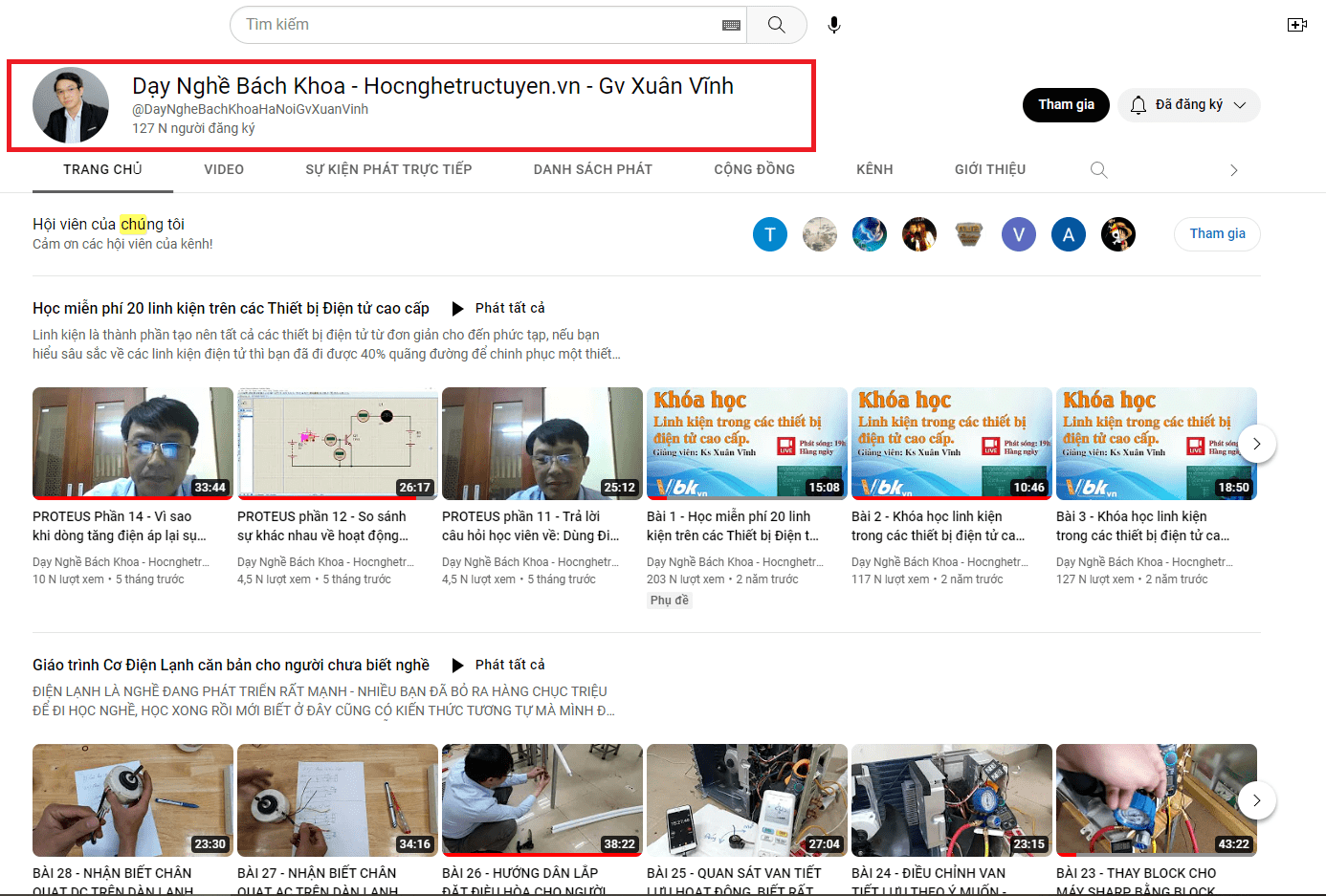Click the Phụ đề subtitle badge
1326x896 pixels.
point(669,601)
